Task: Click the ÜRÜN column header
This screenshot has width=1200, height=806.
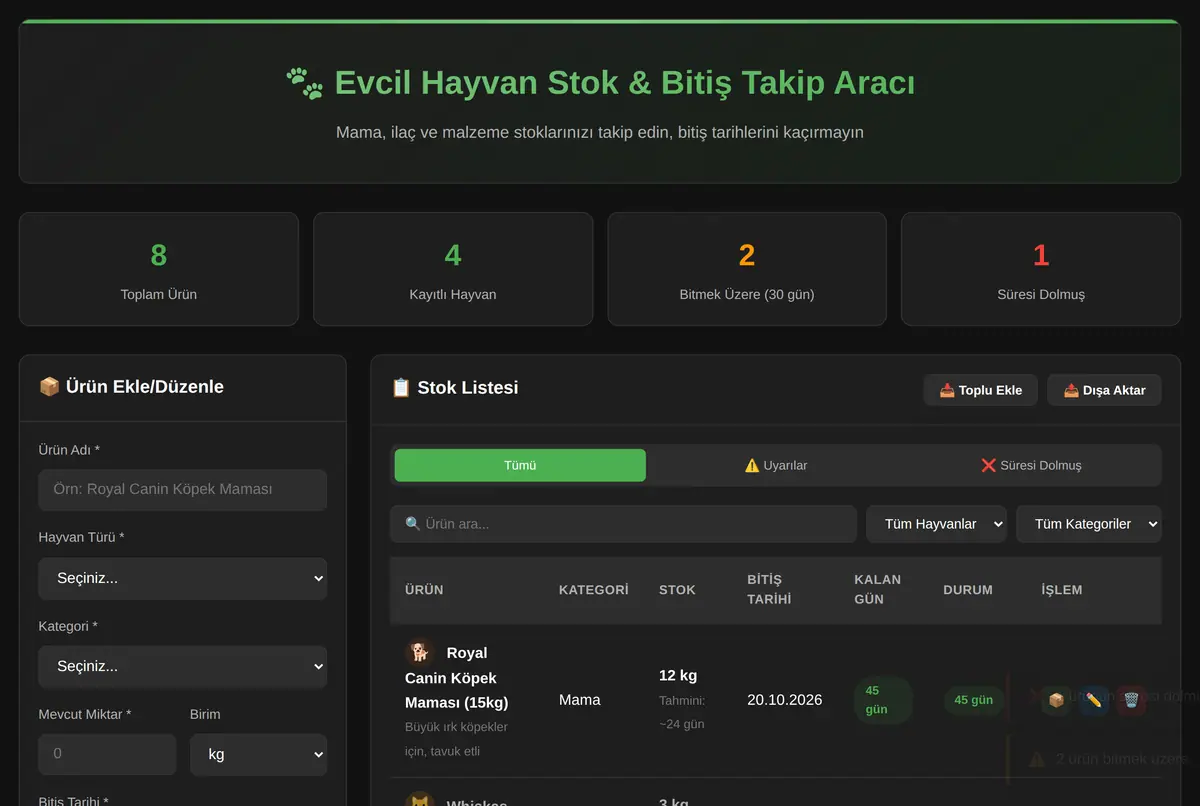Action: [424, 590]
